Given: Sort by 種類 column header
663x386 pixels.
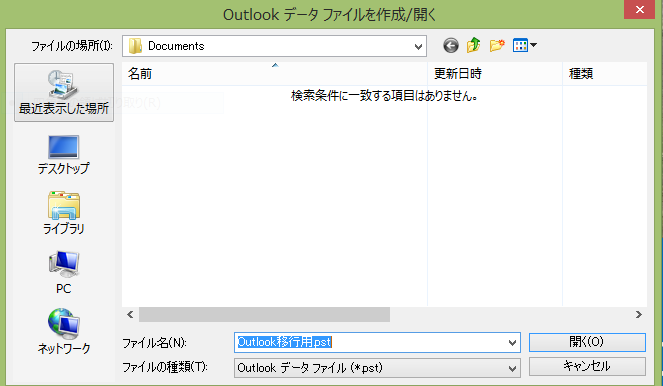Looking at the screenshot, I should point(605,74).
